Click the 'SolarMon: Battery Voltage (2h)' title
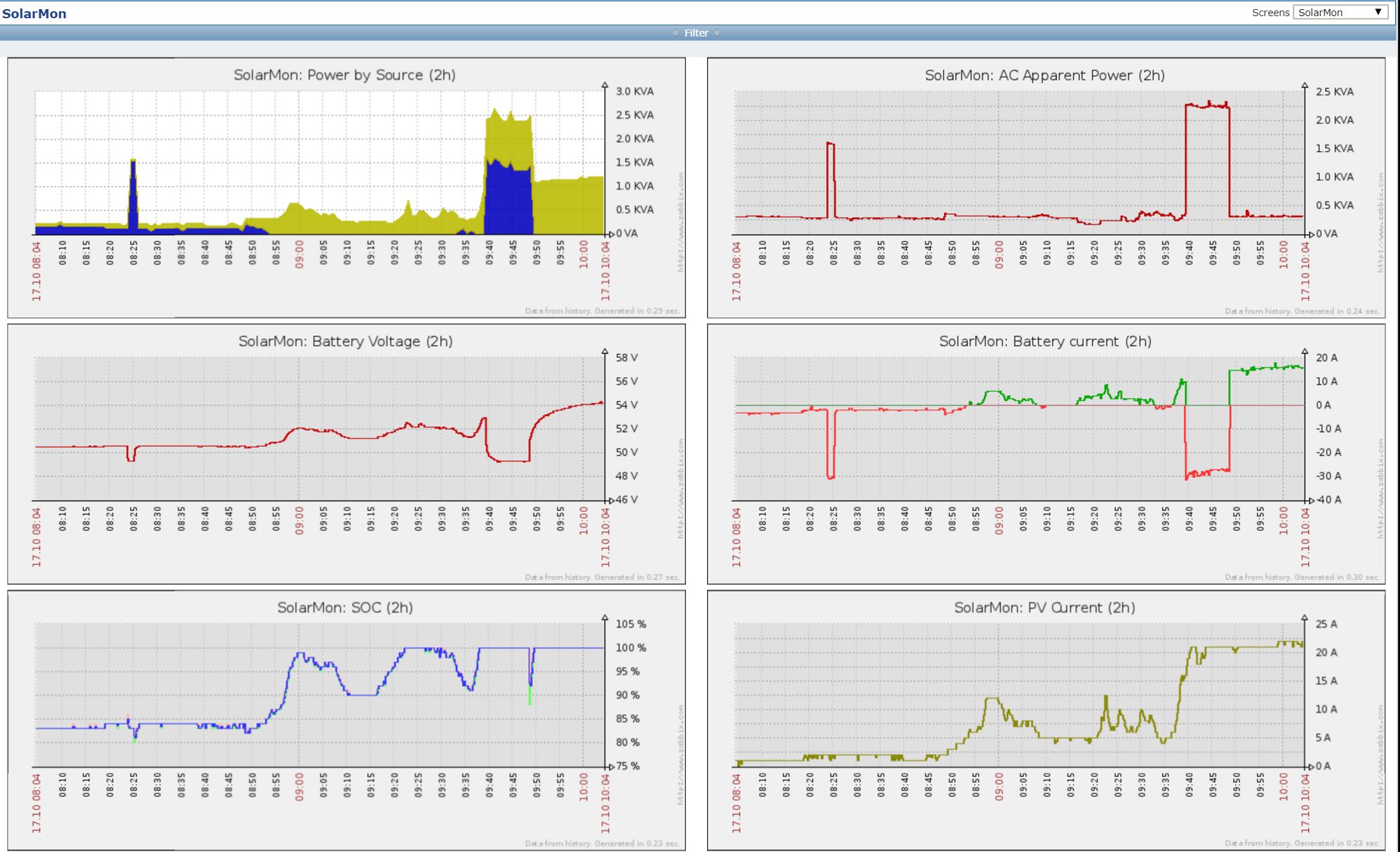 pyautogui.click(x=345, y=342)
